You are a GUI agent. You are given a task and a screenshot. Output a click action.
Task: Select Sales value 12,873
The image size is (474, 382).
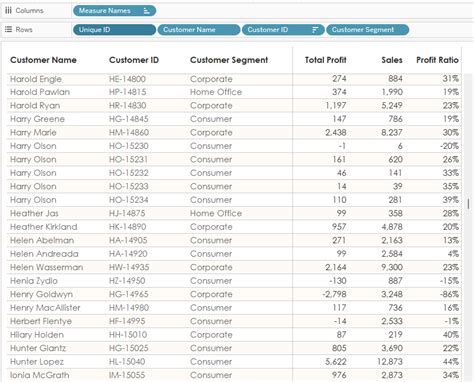(390, 362)
